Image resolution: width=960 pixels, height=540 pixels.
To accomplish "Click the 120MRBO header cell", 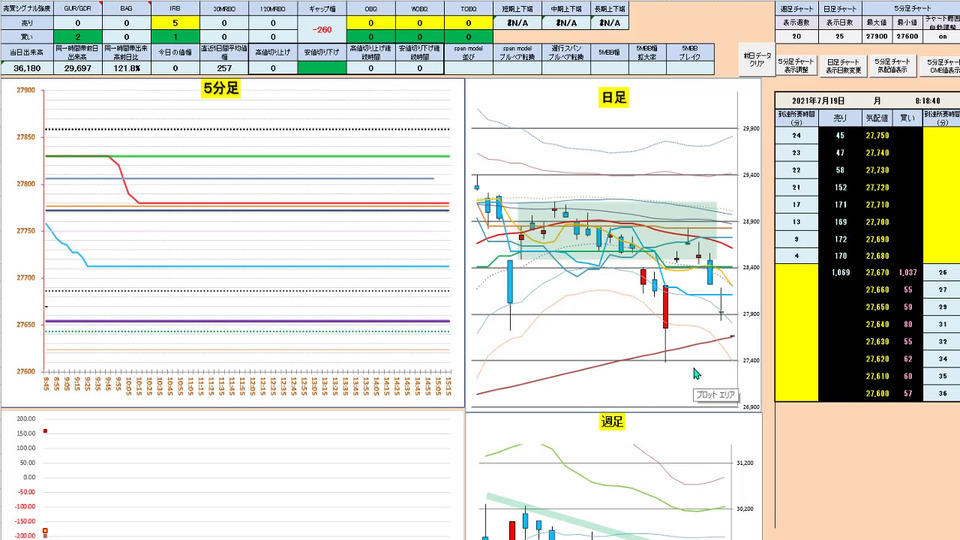I will click(x=273, y=9).
